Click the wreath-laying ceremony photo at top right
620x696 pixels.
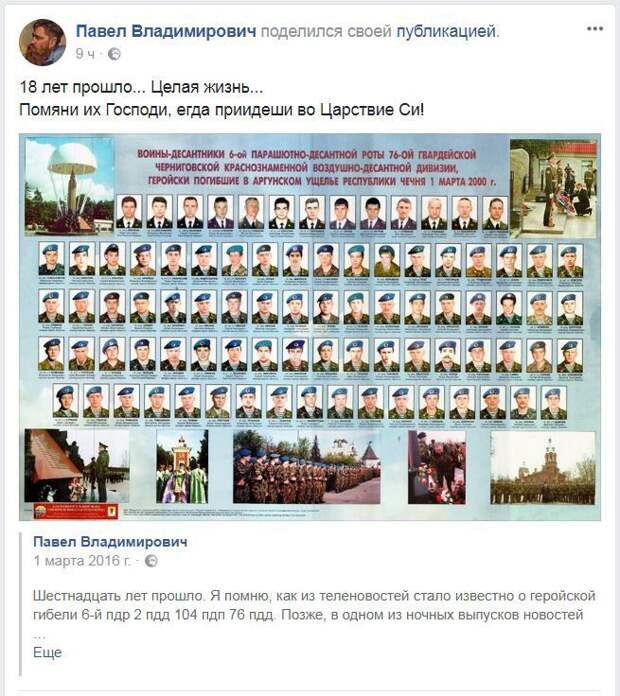553,189
